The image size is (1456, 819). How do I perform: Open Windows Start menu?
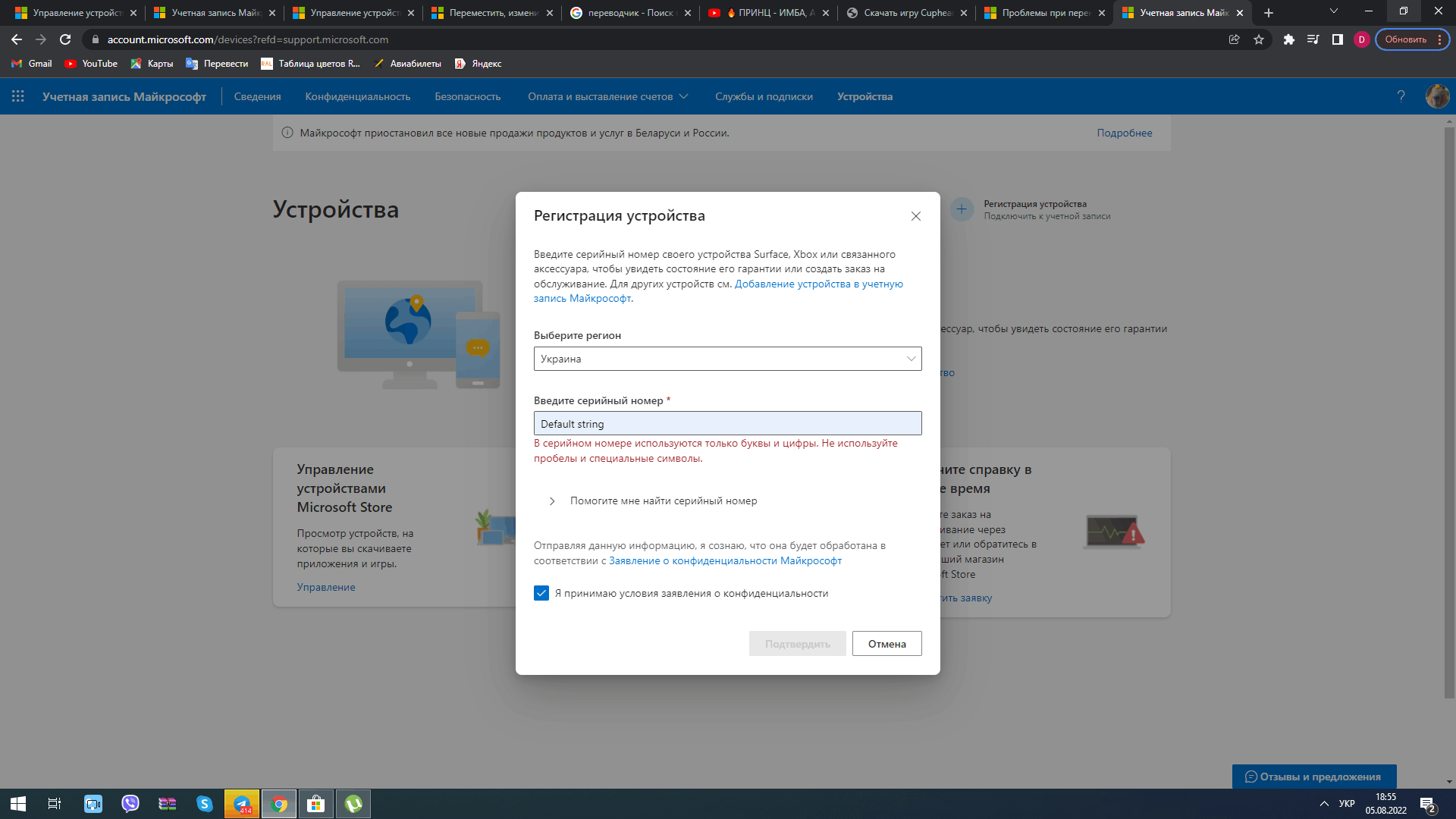point(18,804)
